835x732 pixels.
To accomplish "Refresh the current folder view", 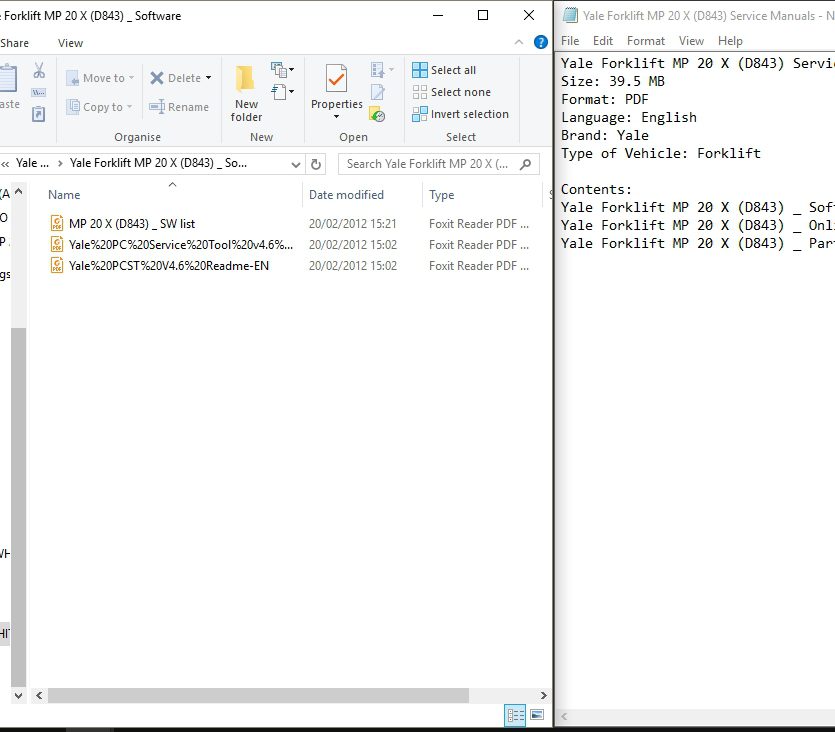I will click(316, 164).
